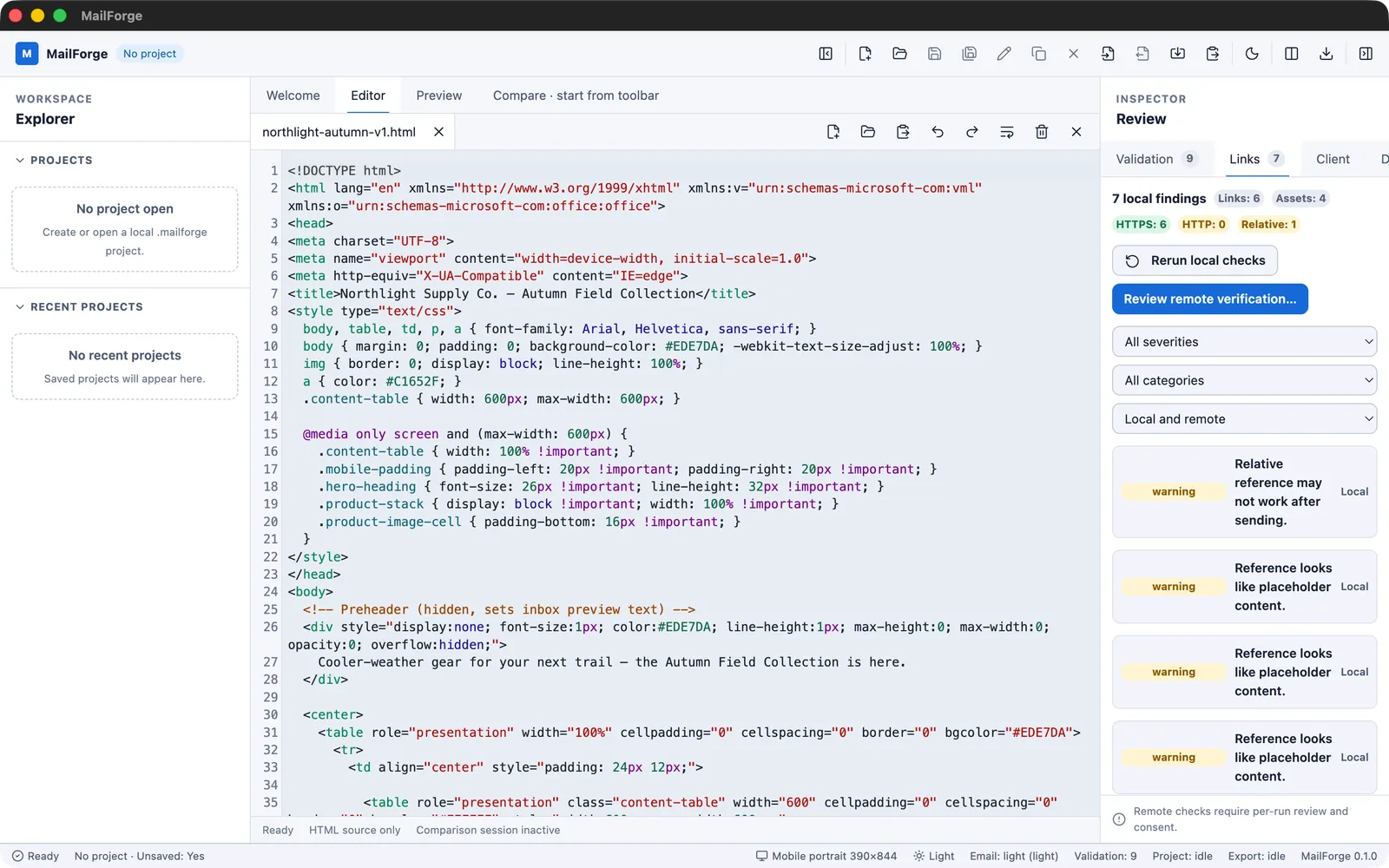Open folder icon in top toolbar
This screenshot has height=868, width=1389.
(899, 54)
